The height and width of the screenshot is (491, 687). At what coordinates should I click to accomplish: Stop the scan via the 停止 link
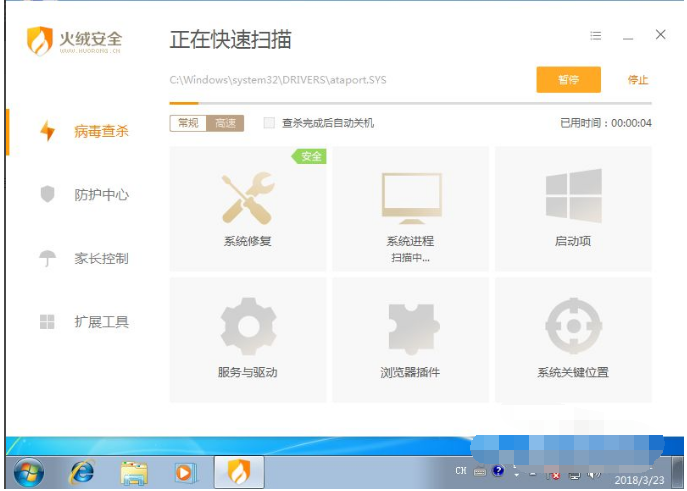point(637,80)
